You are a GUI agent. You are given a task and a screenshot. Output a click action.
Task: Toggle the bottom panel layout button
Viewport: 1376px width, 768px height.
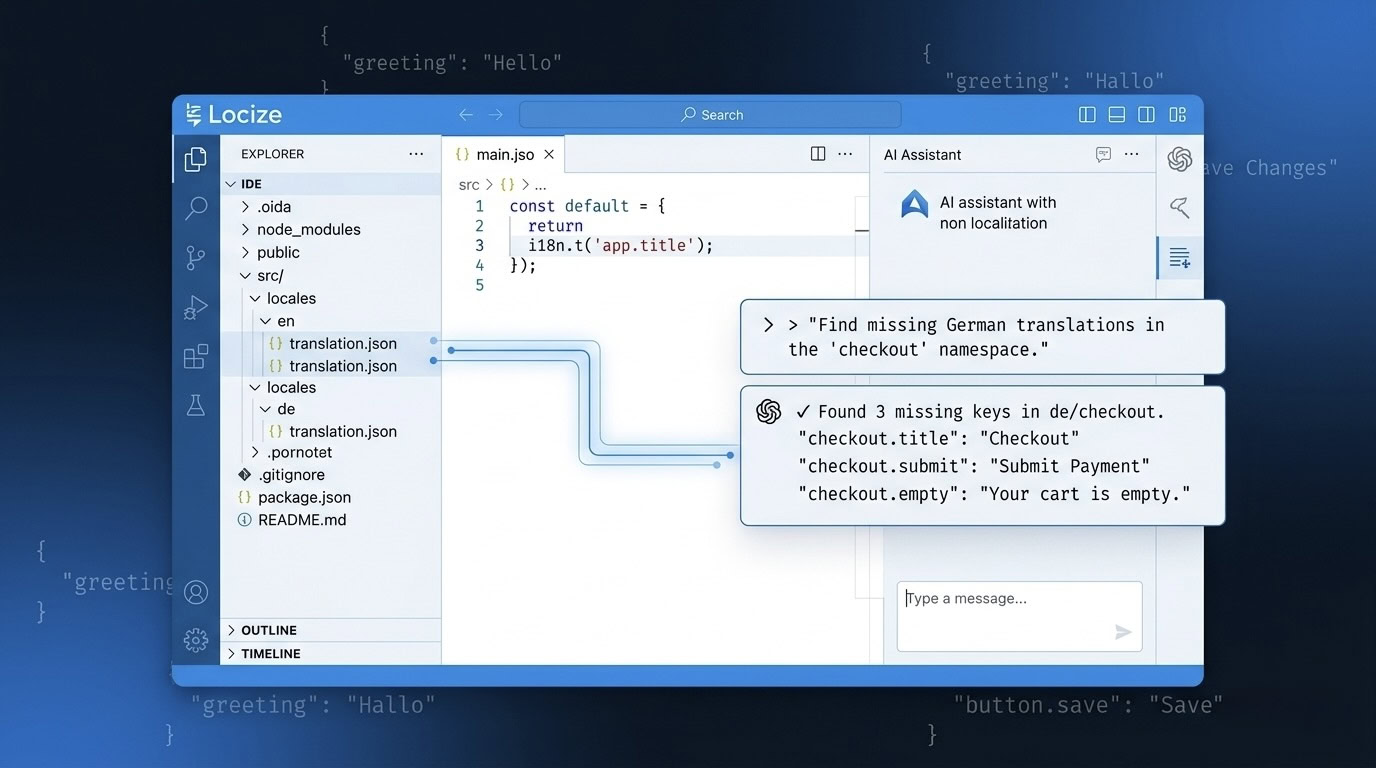(x=1117, y=115)
